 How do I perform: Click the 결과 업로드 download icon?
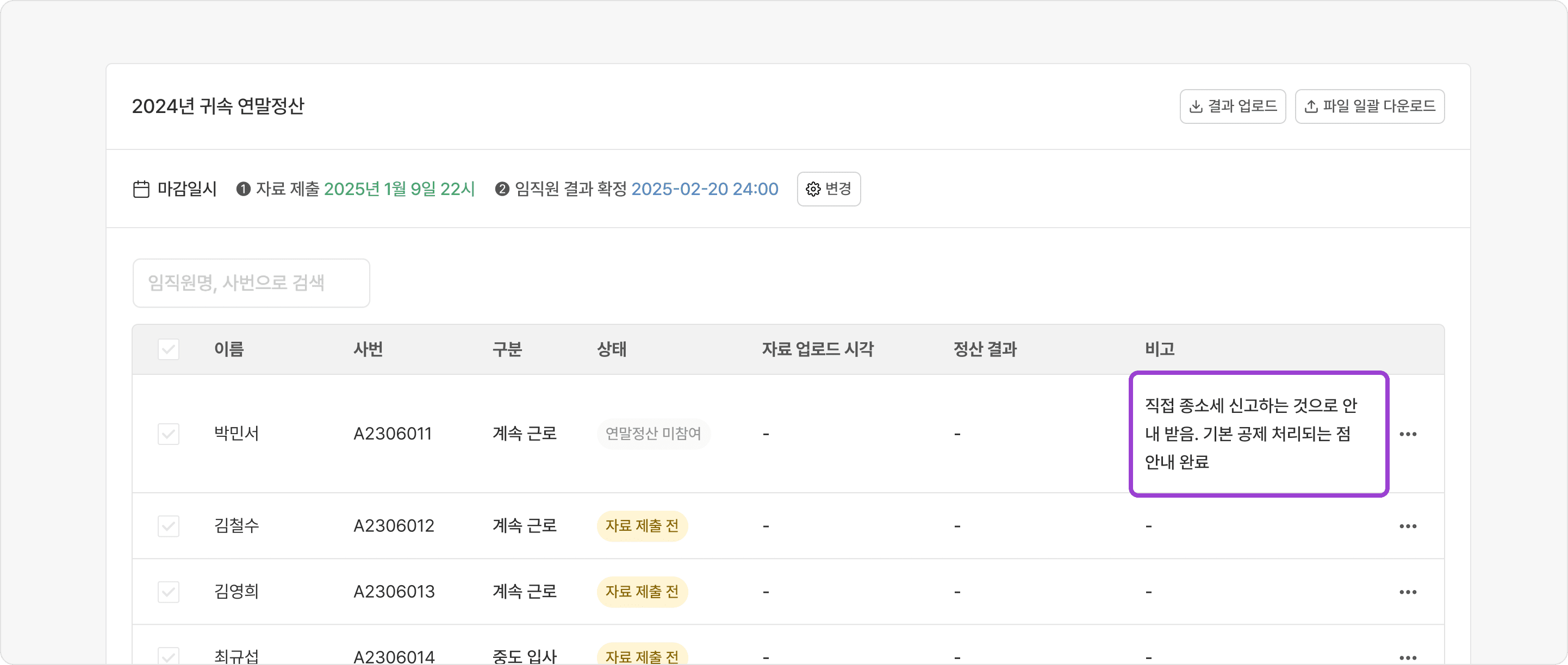point(1196,106)
